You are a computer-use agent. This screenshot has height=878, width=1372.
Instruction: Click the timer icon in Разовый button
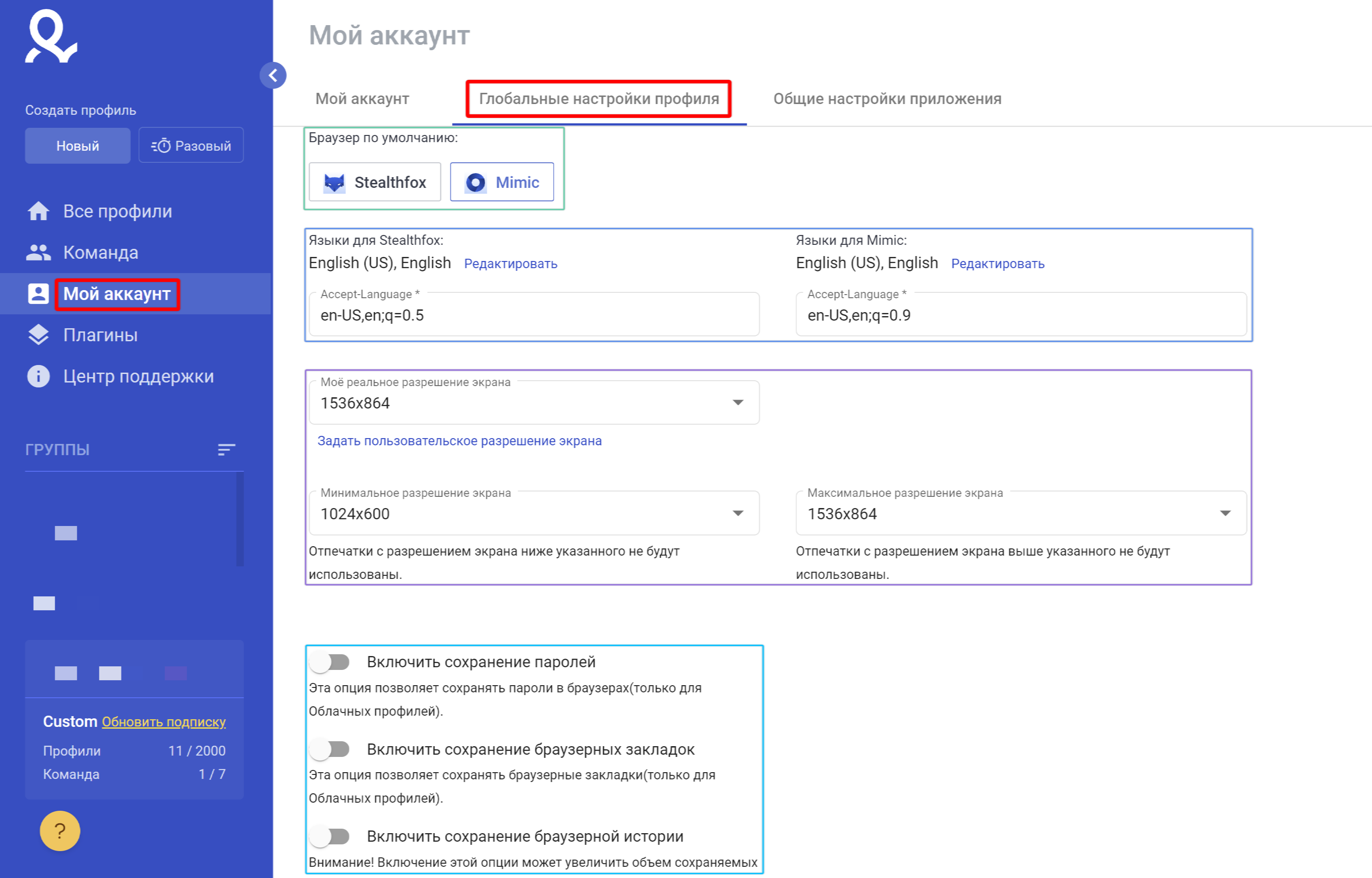click(161, 146)
